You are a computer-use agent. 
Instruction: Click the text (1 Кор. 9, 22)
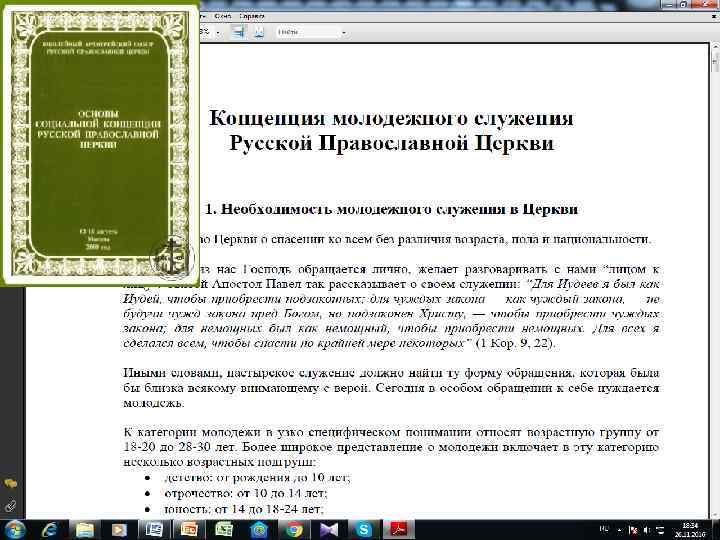click(x=515, y=343)
